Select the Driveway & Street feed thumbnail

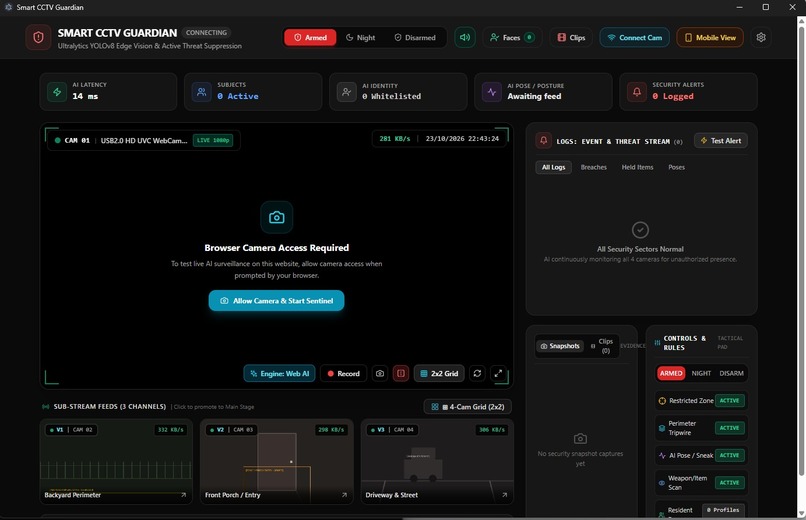coord(437,461)
